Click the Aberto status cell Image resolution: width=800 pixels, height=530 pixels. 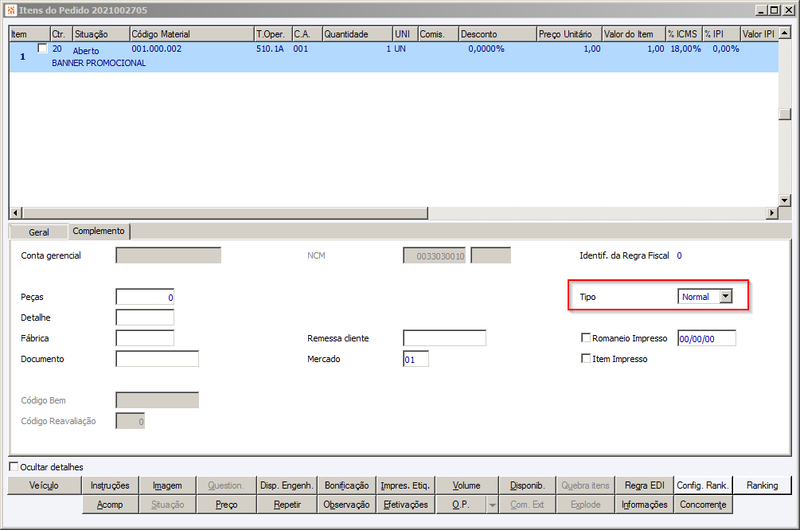(86, 51)
